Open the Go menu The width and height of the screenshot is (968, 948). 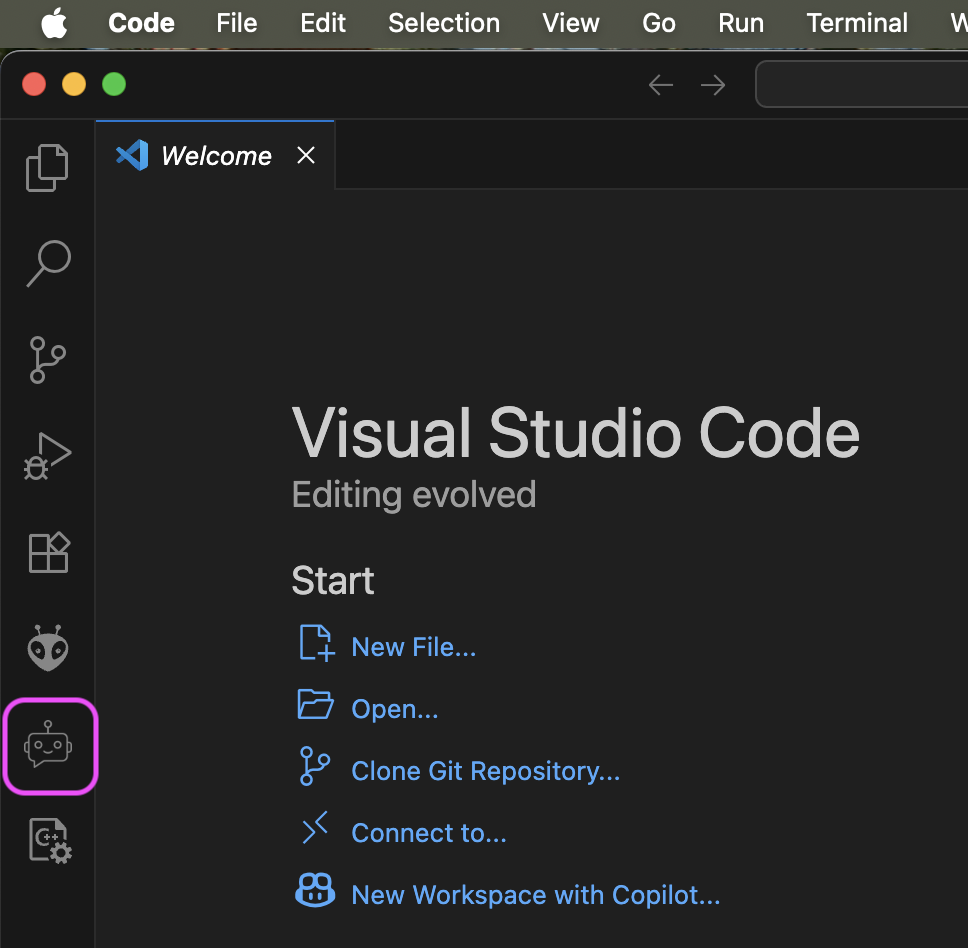pyautogui.click(x=659, y=23)
